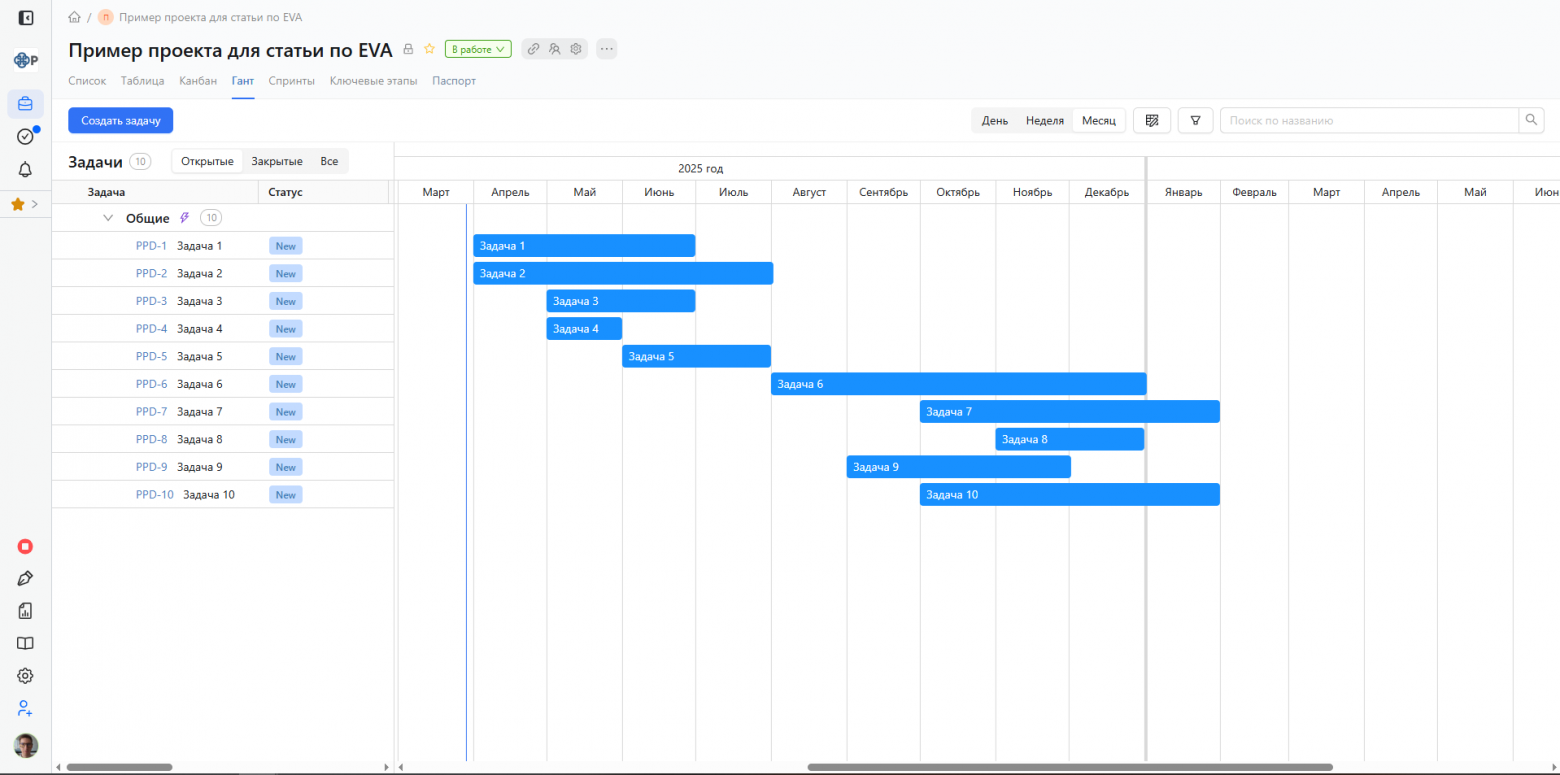
Task: Open project settings gear near title
Action: tap(576, 49)
